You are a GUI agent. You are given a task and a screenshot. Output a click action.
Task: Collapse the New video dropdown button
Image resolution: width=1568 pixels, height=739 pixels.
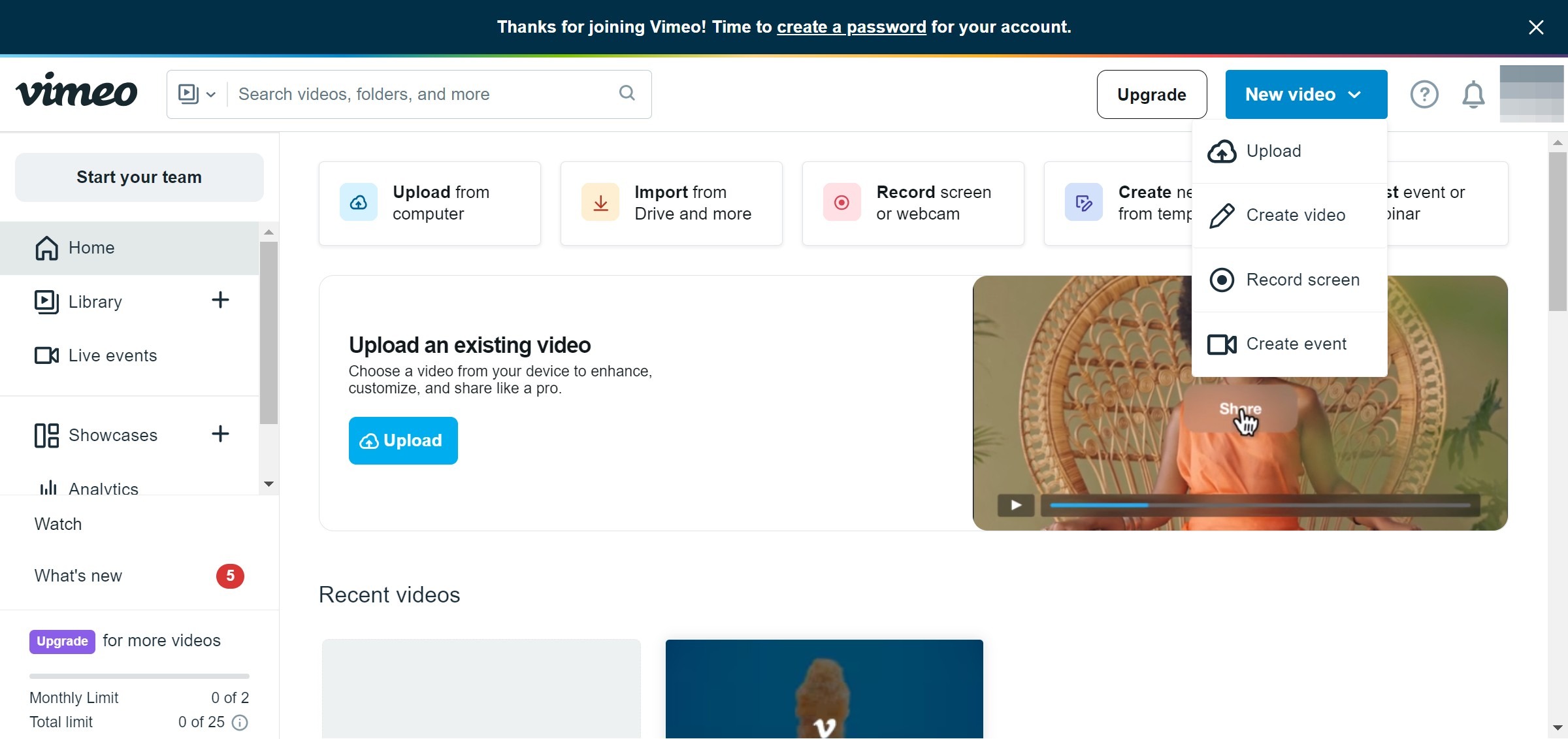(x=1305, y=95)
